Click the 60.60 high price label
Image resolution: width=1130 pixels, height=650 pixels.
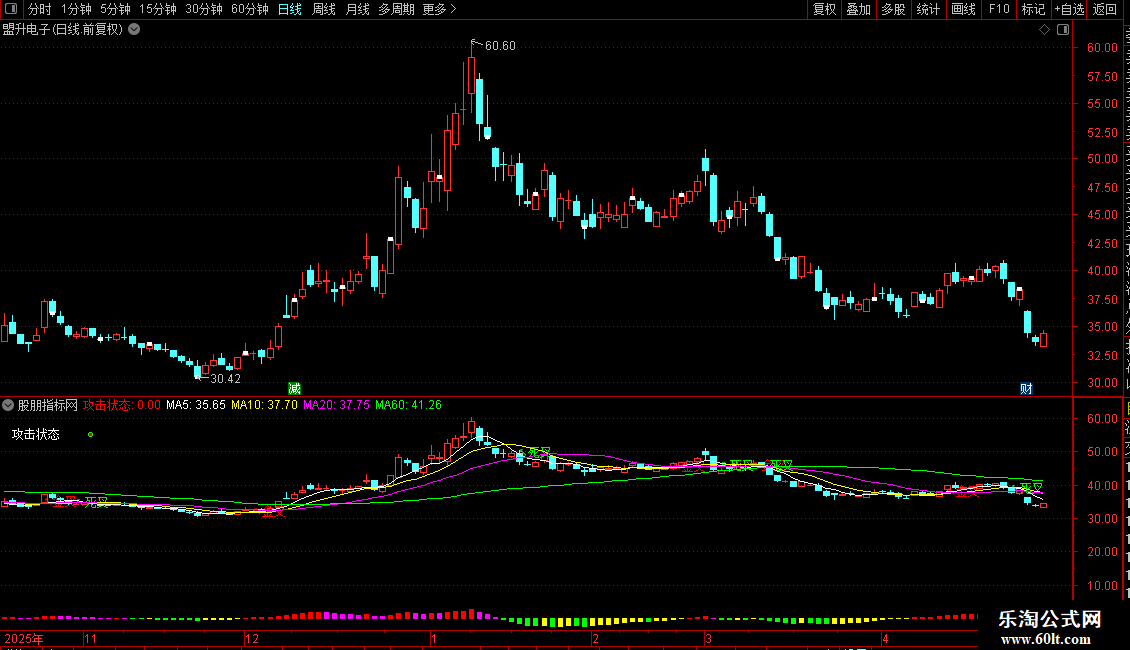(x=500, y=45)
